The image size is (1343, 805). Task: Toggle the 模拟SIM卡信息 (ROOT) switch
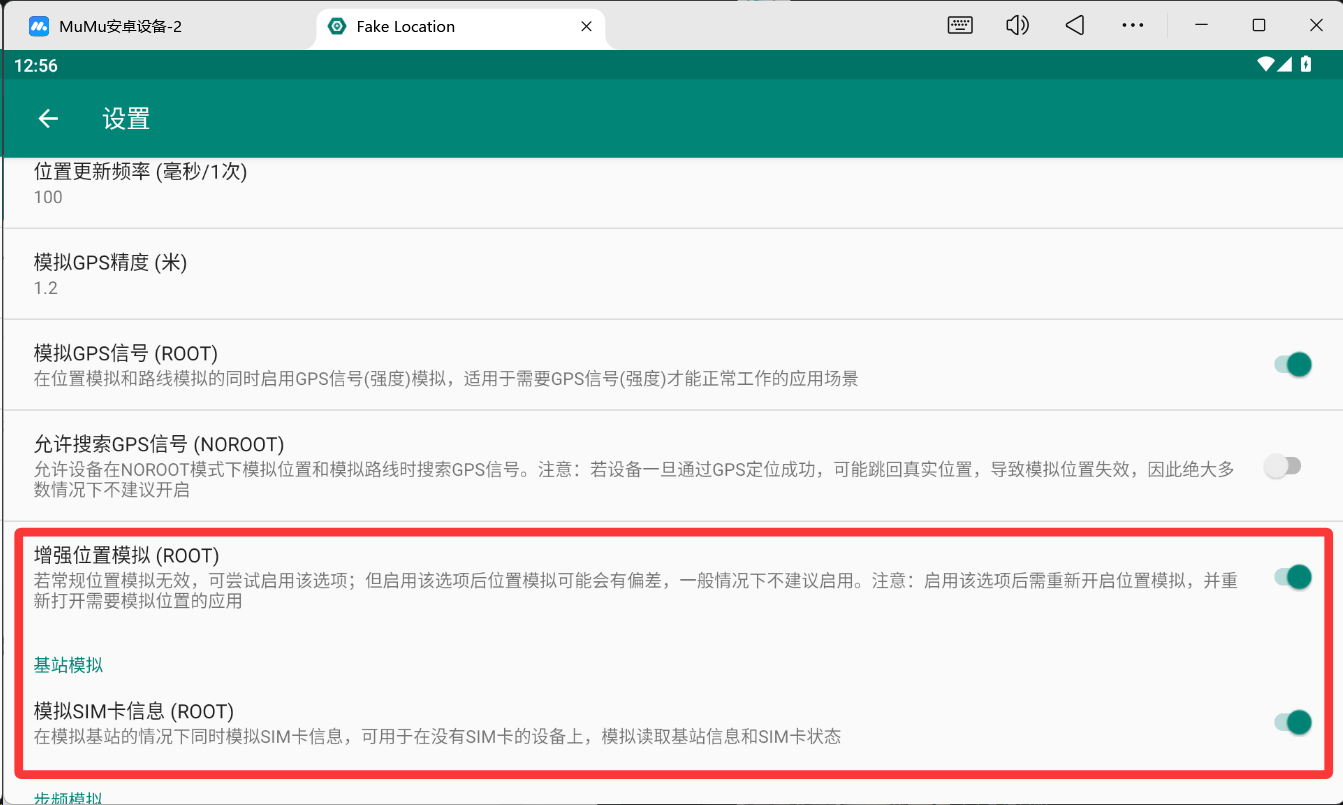pos(1292,722)
